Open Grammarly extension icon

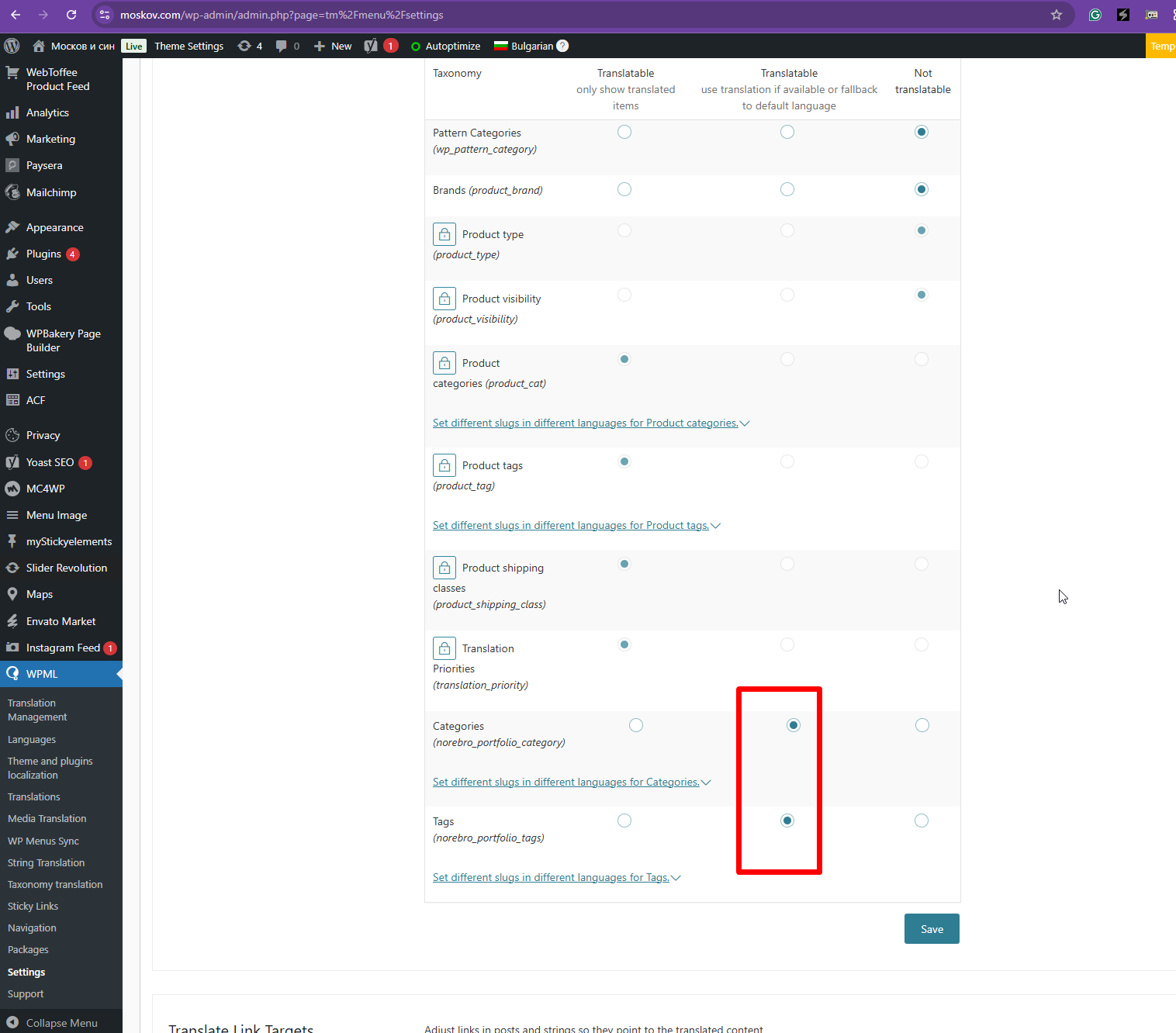coord(1095,15)
